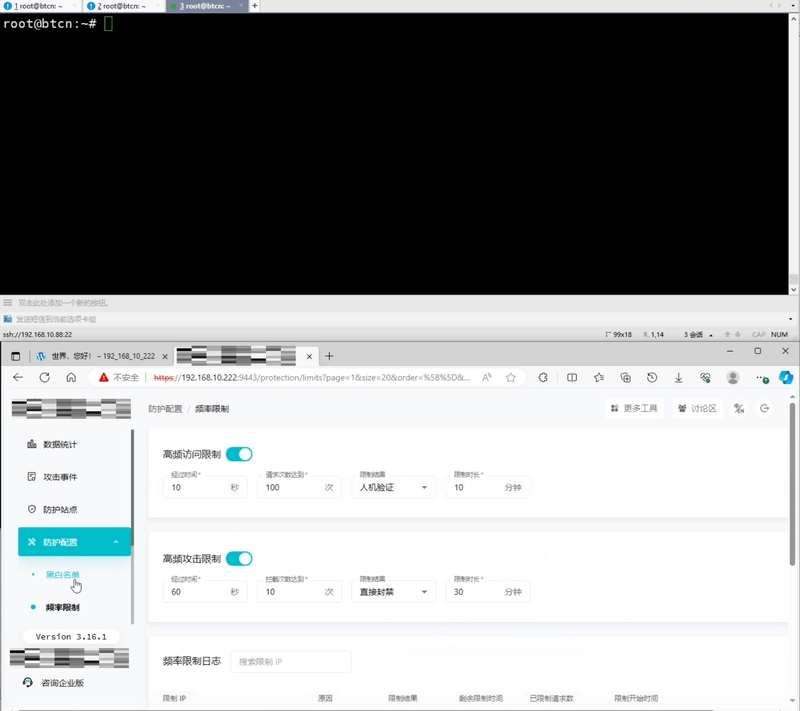Close the active blurred-title browser tab
The width and height of the screenshot is (800, 711).
click(309, 357)
